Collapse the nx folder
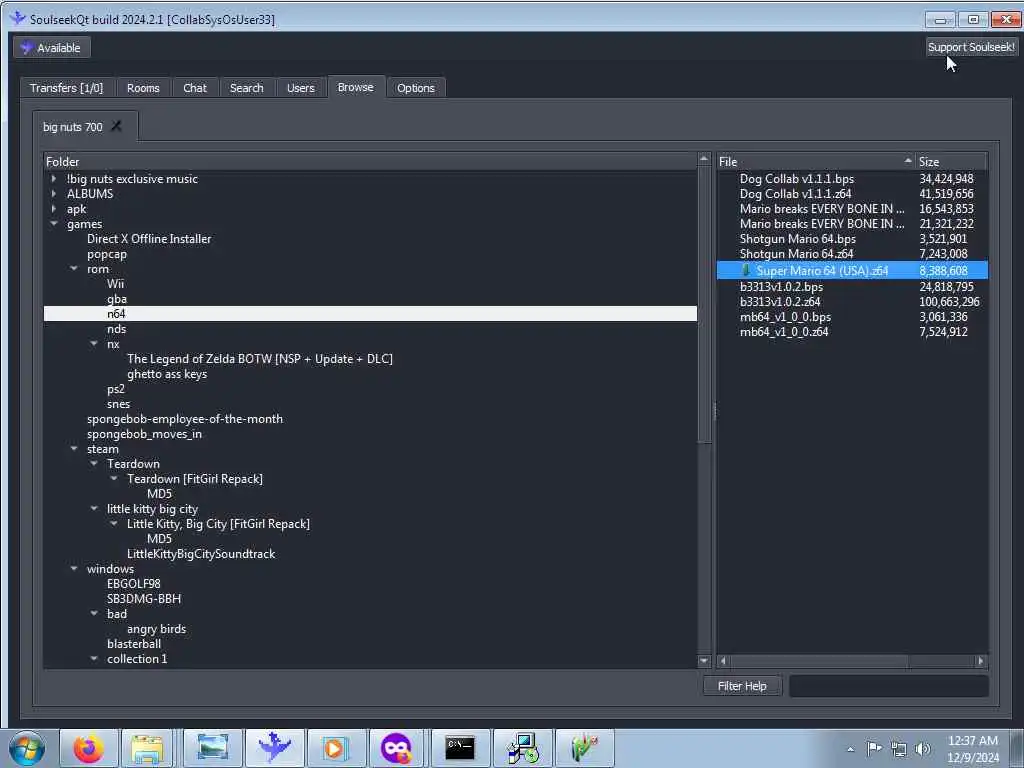 (x=94, y=344)
